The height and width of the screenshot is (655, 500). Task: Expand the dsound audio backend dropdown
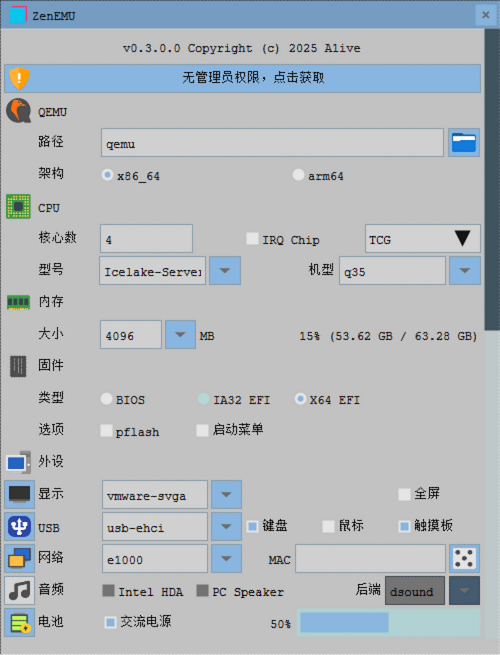[x=464, y=591]
